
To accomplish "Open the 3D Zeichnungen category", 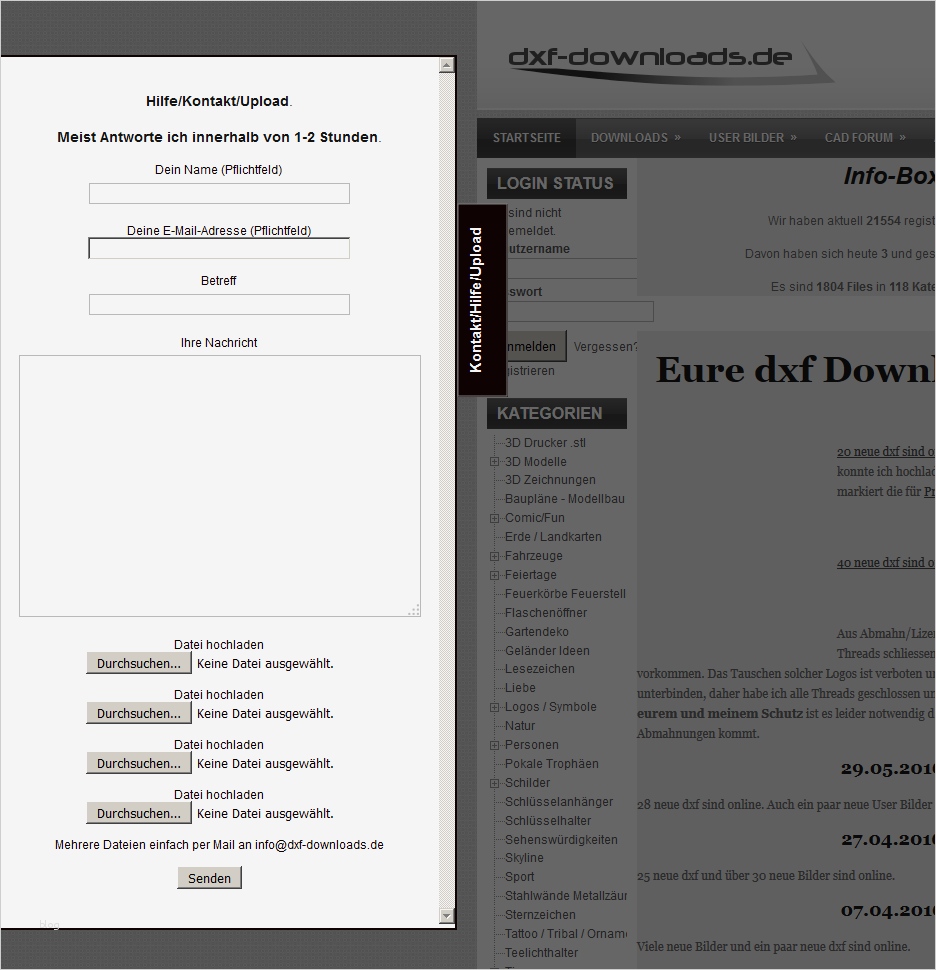I will (550, 479).
